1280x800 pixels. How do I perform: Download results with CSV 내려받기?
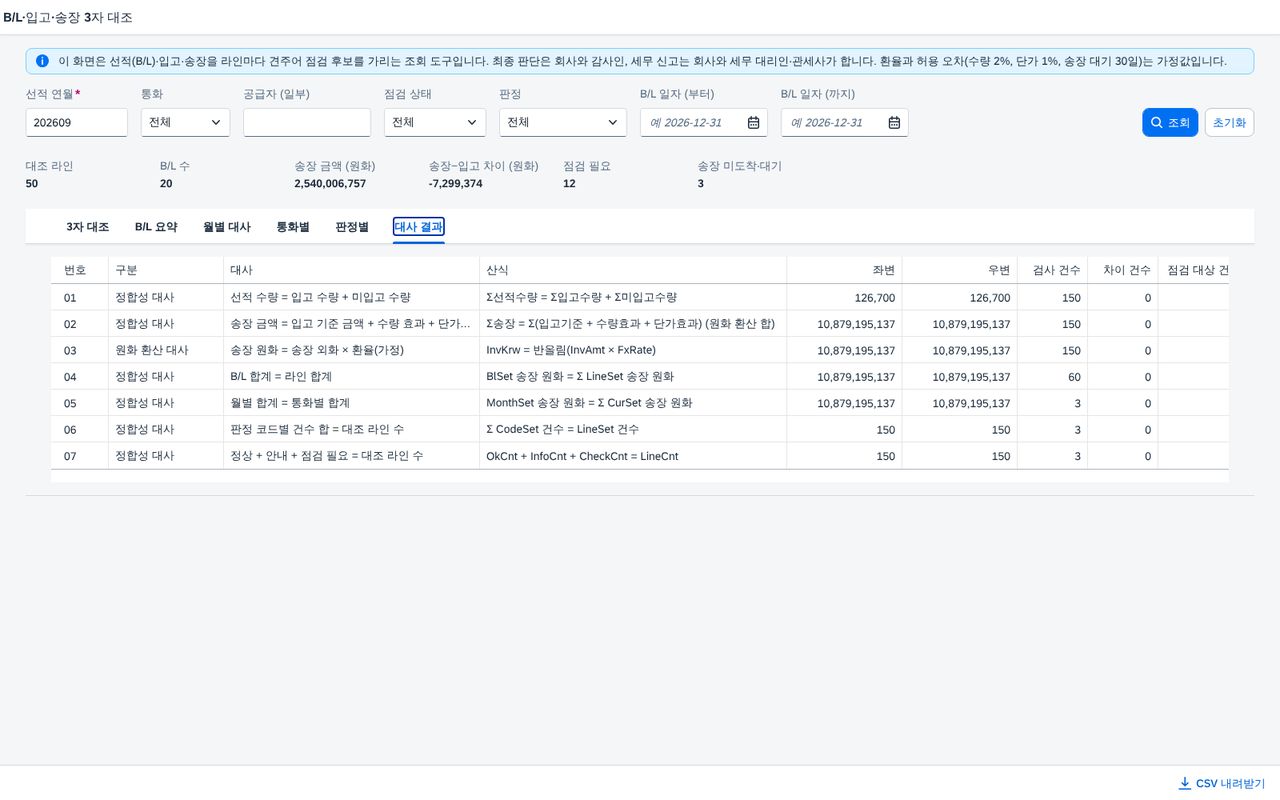coord(1221,783)
